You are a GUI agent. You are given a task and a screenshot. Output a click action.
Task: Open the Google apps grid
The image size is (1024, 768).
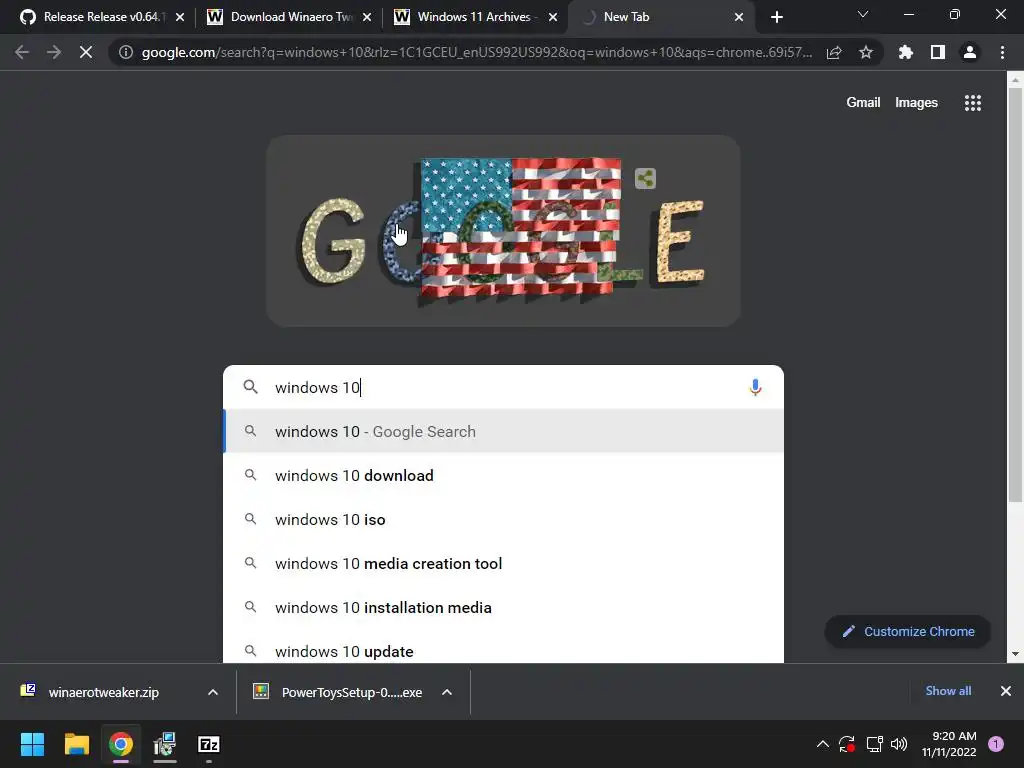coord(973,103)
